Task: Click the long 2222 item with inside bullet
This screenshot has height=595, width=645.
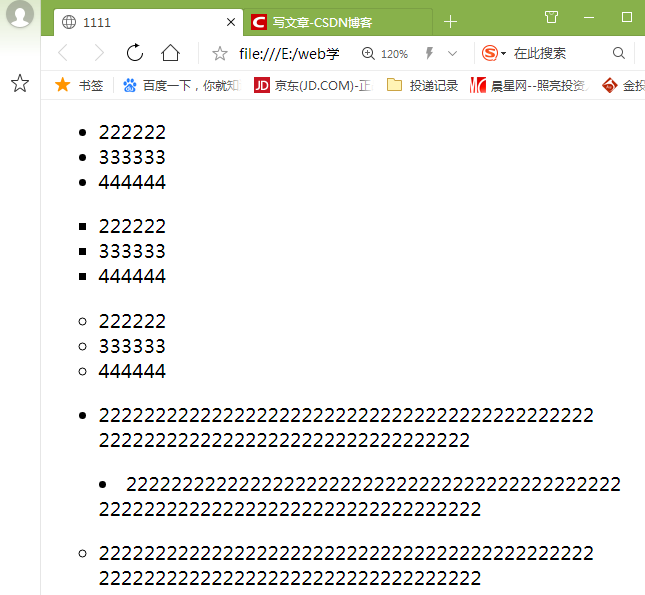Action: (360, 497)
